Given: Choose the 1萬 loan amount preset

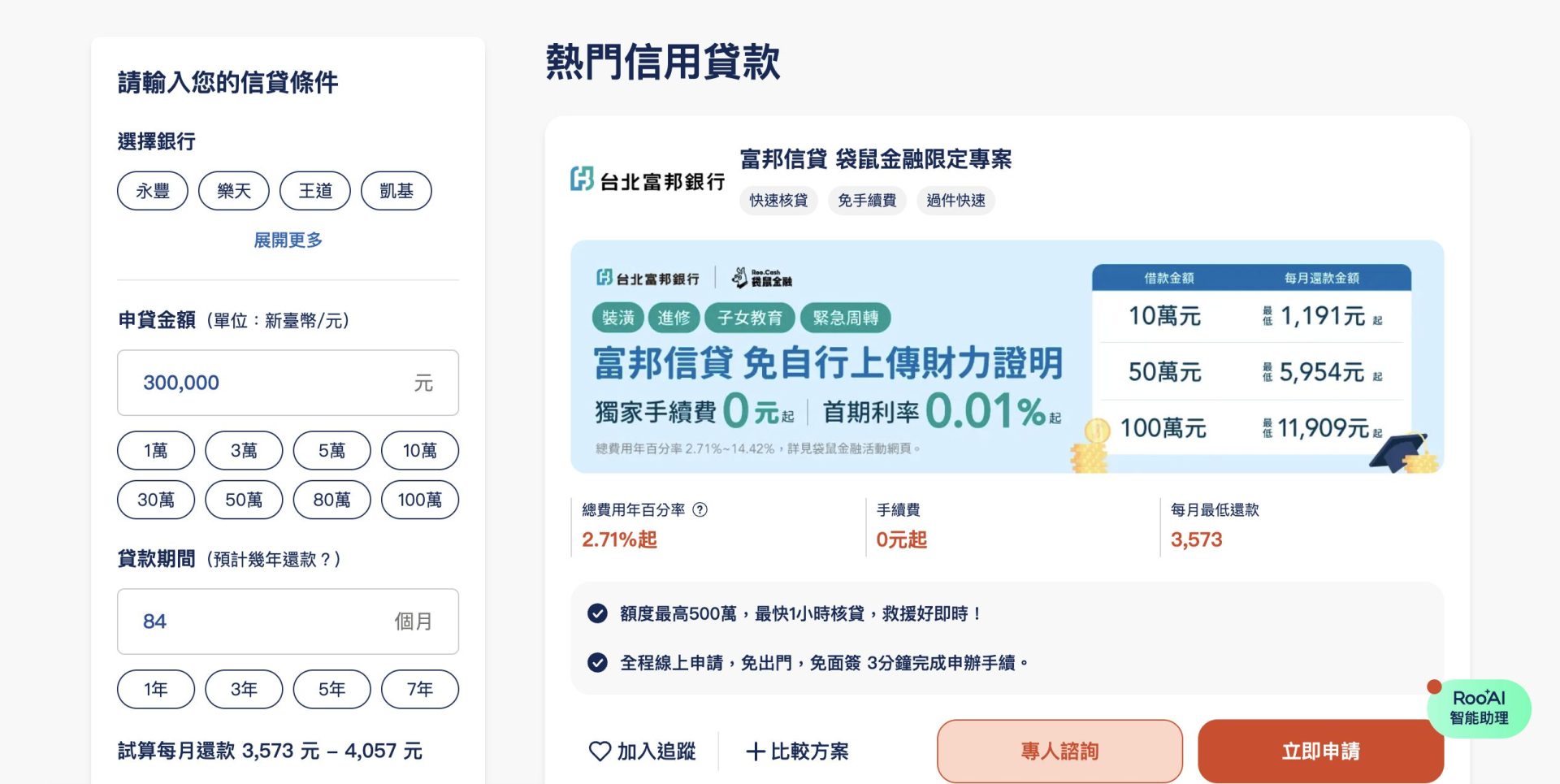Looking at the screenshot, I should [x=156, y=450].
